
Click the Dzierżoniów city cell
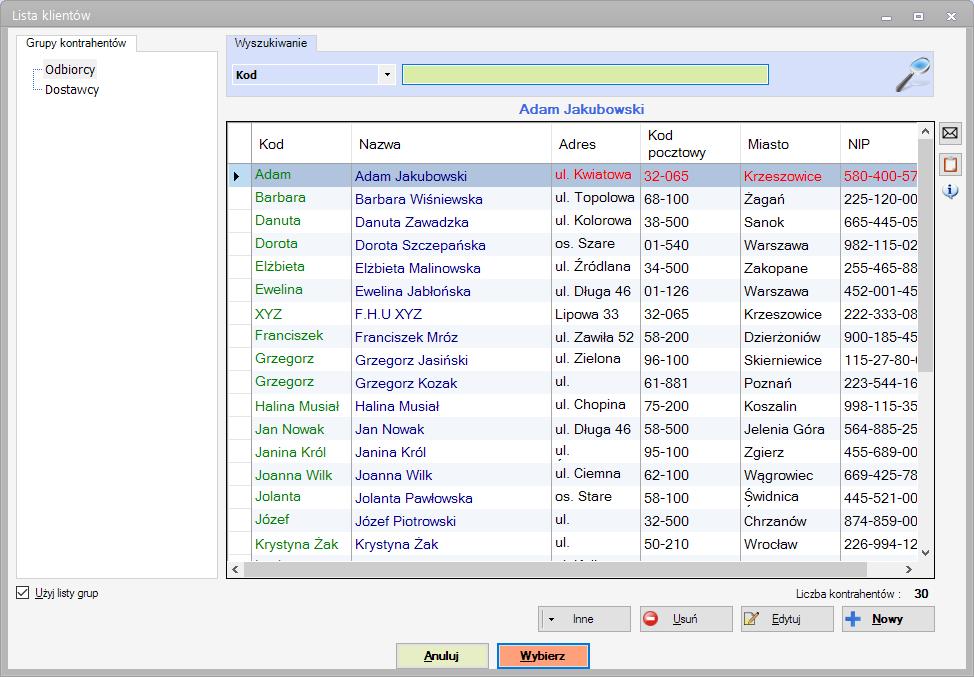pos(790,337)
